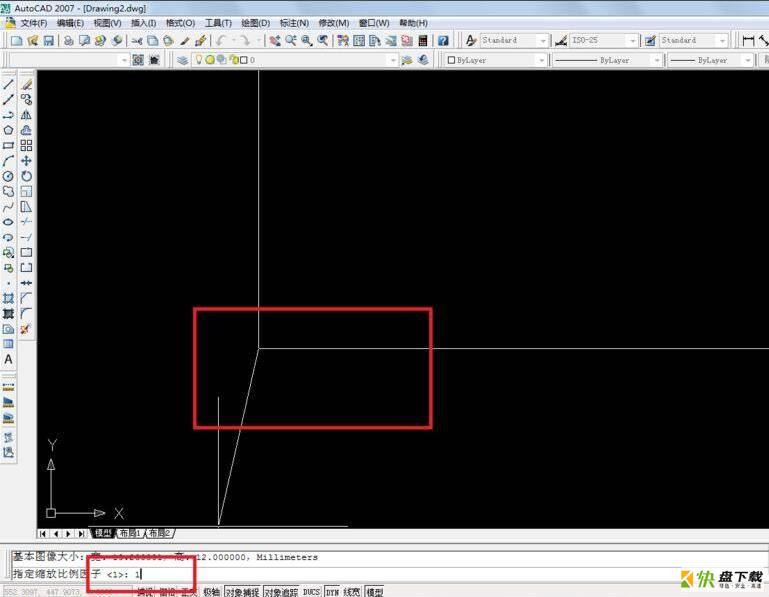
Task: Select the Move modify tool
Action: 26,161
